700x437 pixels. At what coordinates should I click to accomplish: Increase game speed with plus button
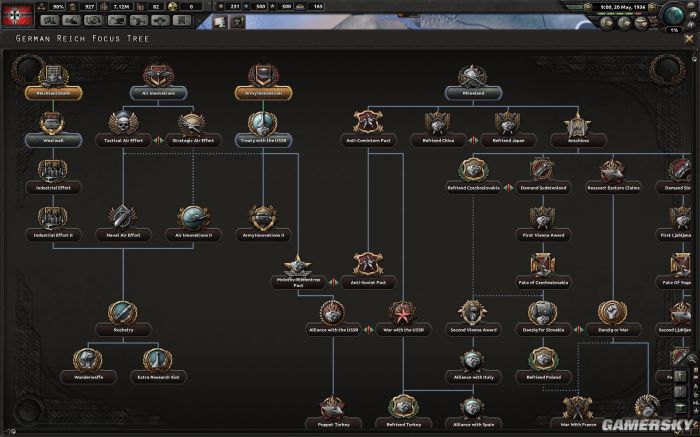click(x=652, y=7)
